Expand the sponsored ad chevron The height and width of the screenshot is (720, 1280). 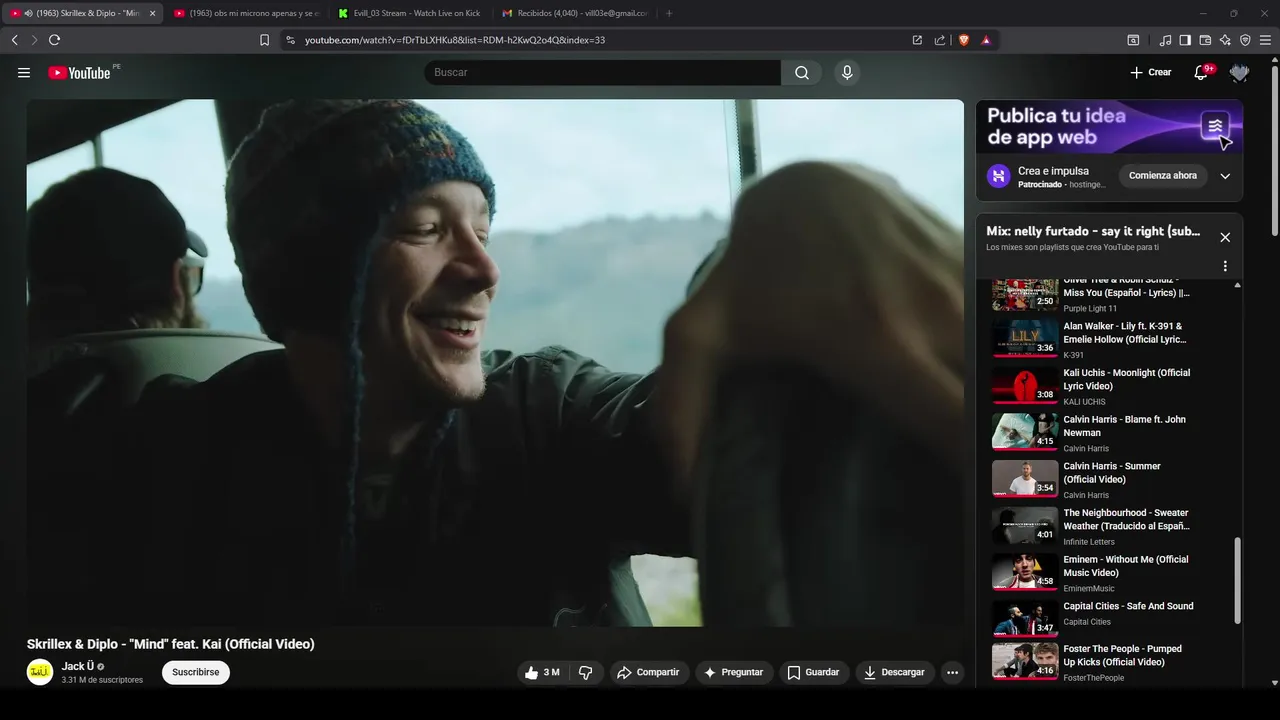(1225, 176)
